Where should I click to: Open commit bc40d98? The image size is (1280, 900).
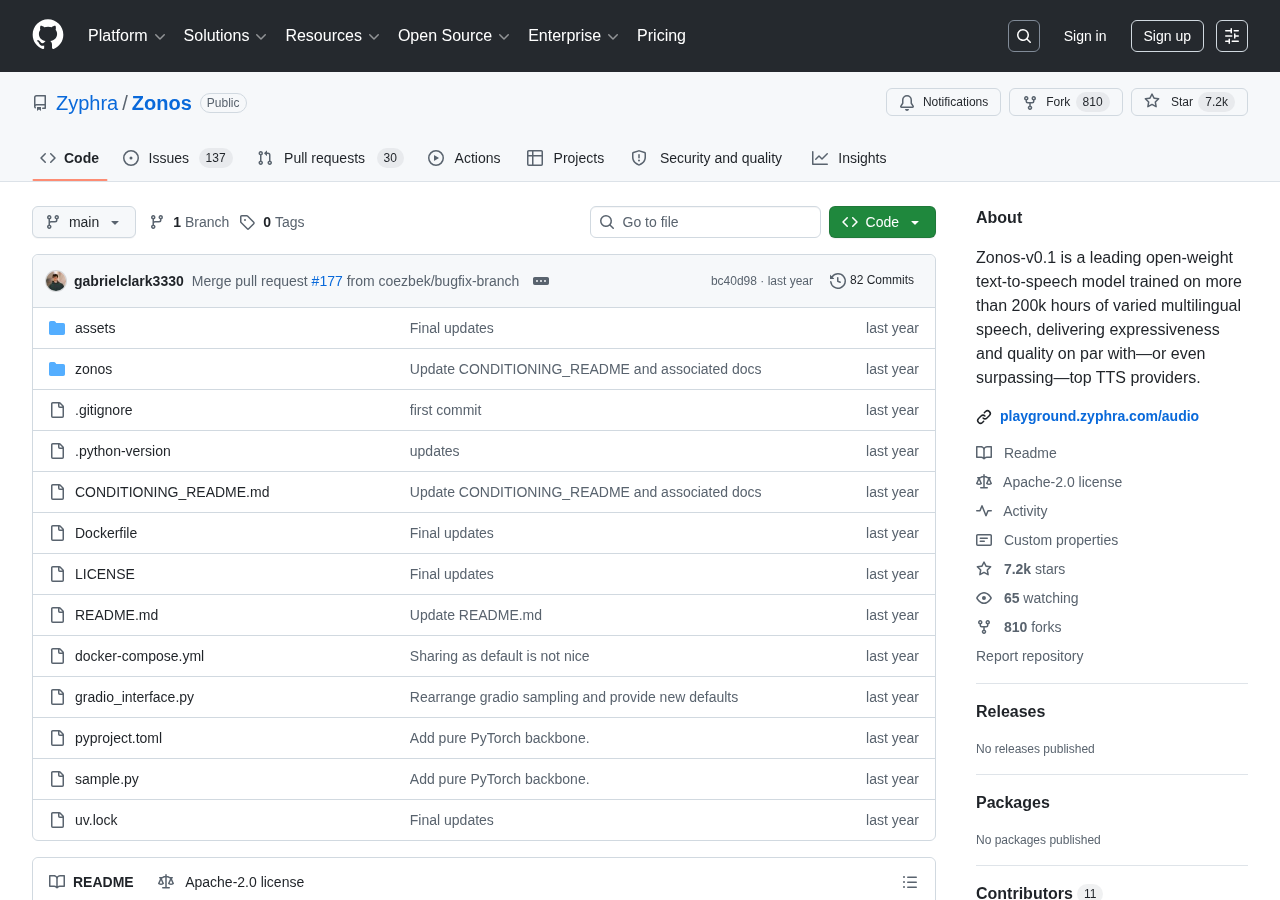pos(734,281)
